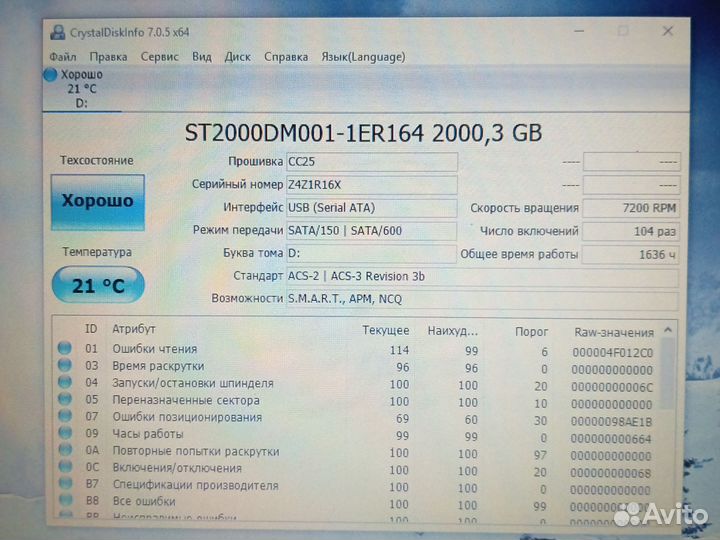The height and width of the screenshot is (540, 720).
Task: Click the Наихуд... column header
Action: coord(453,331)
